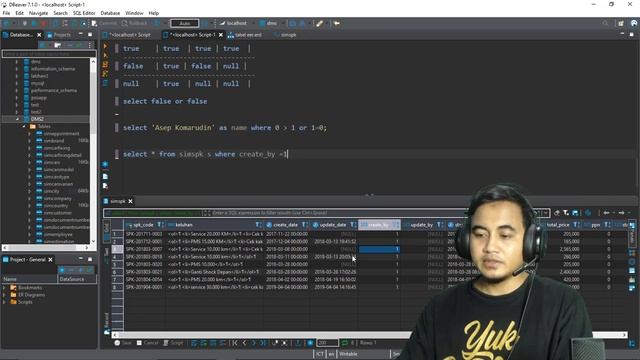Click the Script button below results

click(173, 343)
